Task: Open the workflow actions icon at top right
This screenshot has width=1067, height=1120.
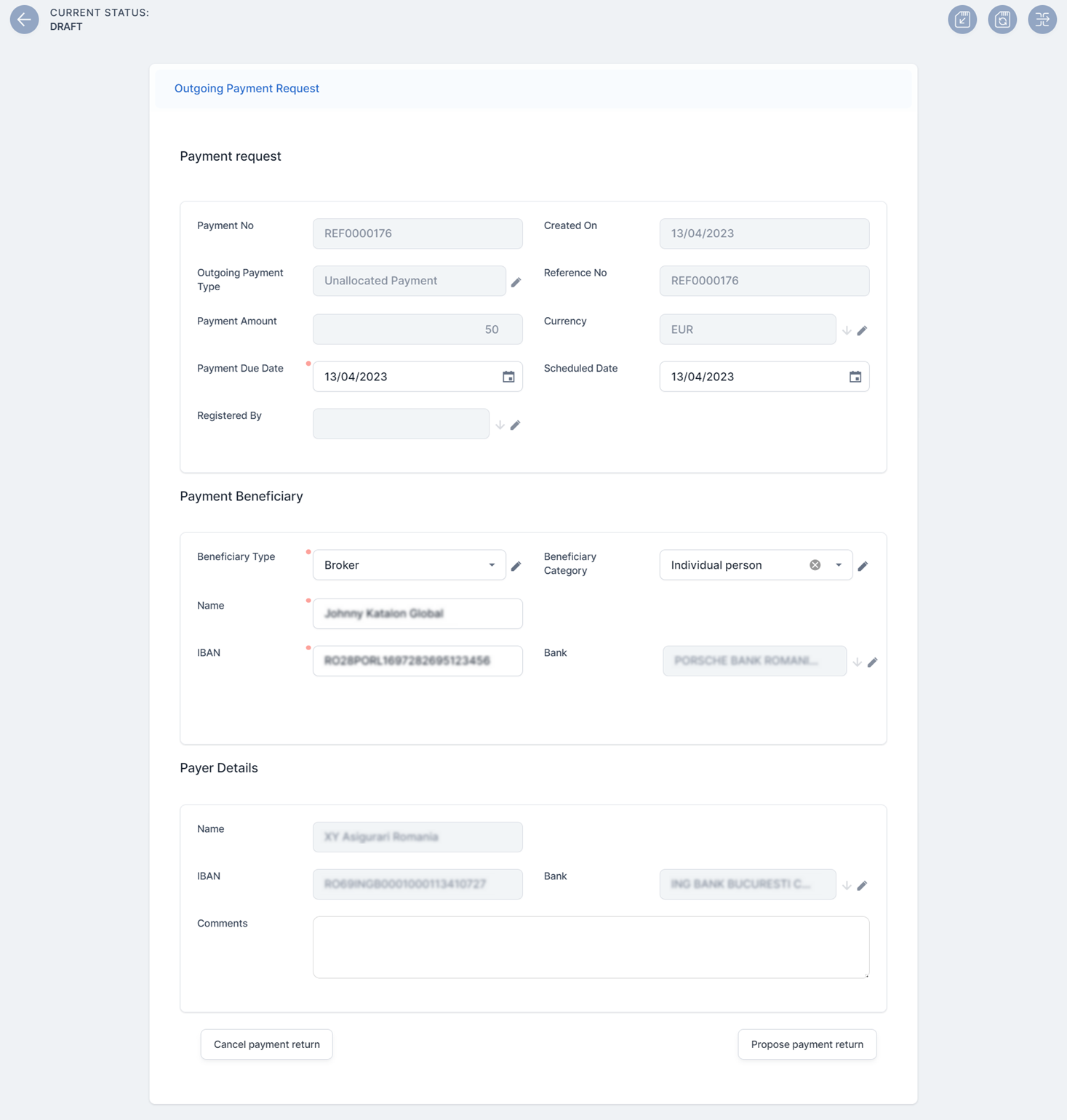Action: (x=1042, y=20)
